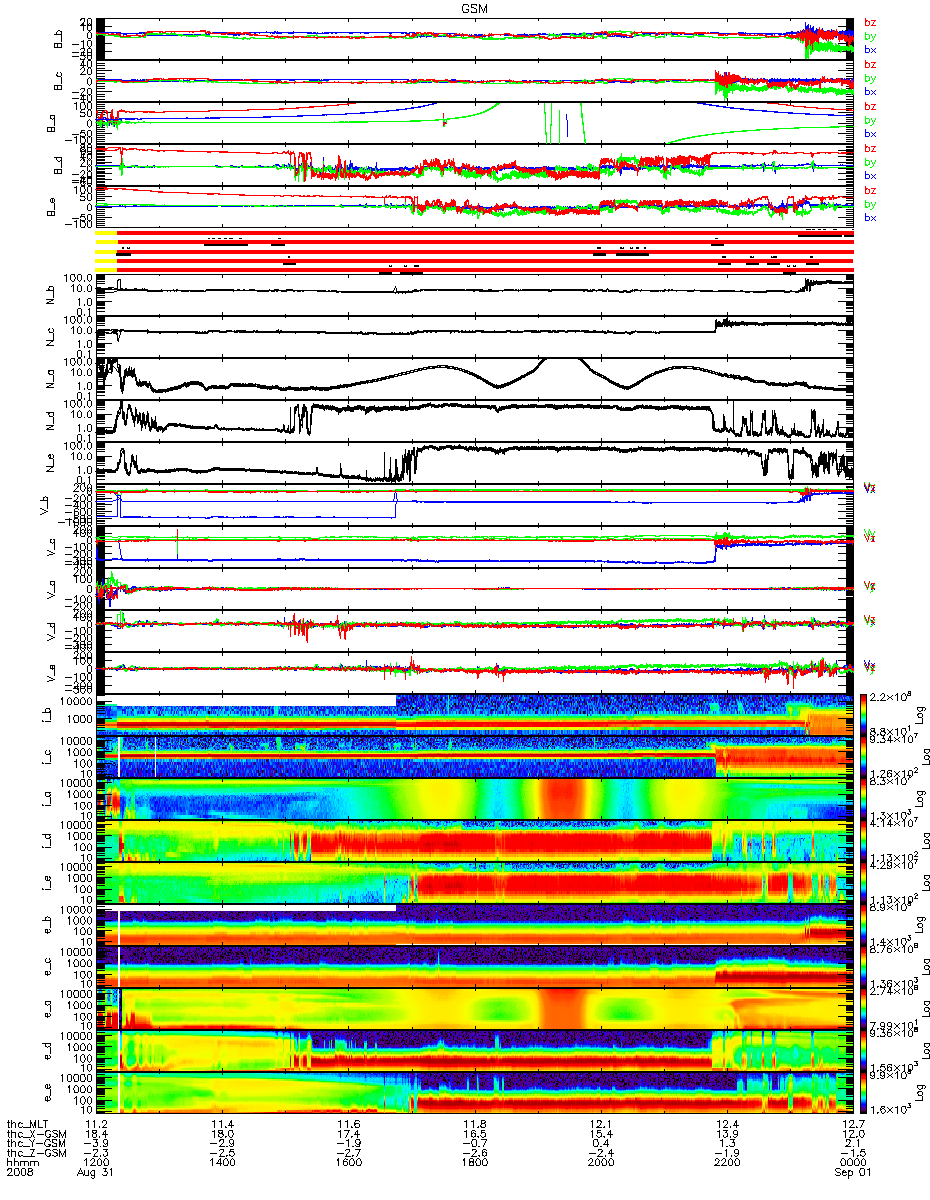Image resolution: width=930 pixels, height=1200 pixels.
Task: Select the V_b velocity axis label
Action: click(x=44, y=504)
